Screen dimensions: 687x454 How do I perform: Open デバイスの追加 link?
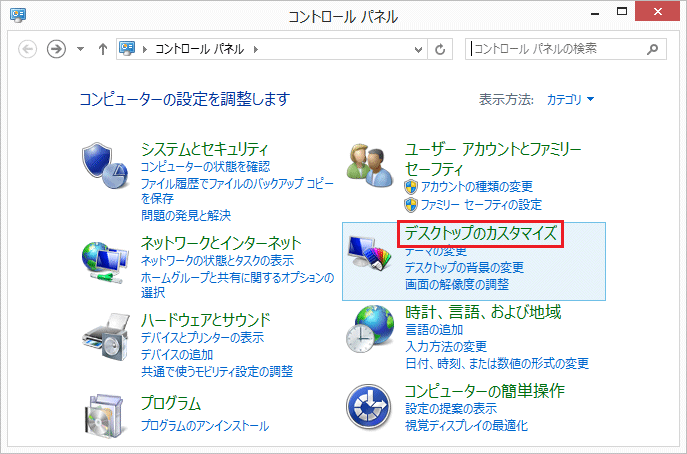[x=177, y=355]
